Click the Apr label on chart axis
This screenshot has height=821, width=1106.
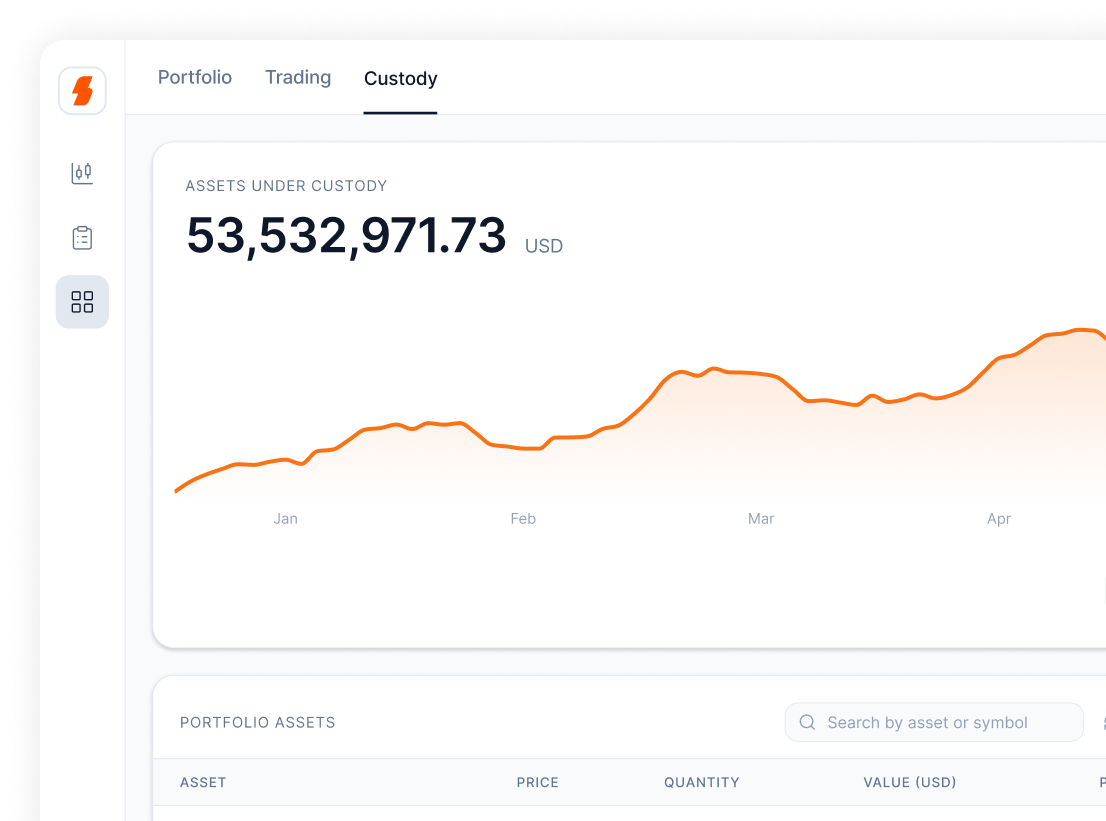999,519
